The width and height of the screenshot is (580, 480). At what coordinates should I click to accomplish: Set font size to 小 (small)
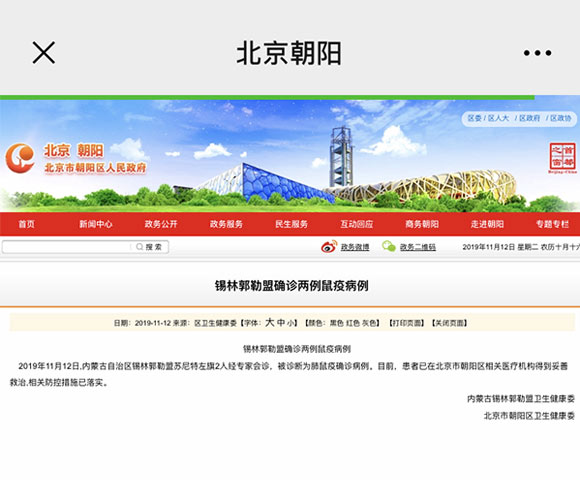(291, 323)
